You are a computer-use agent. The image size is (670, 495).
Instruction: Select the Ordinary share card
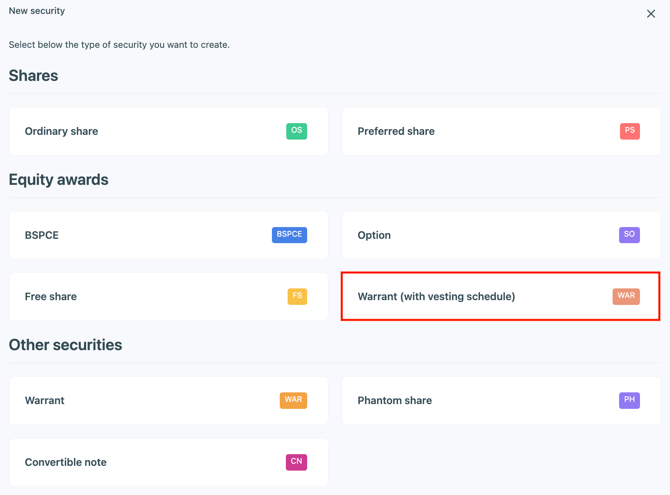(150, 132)
